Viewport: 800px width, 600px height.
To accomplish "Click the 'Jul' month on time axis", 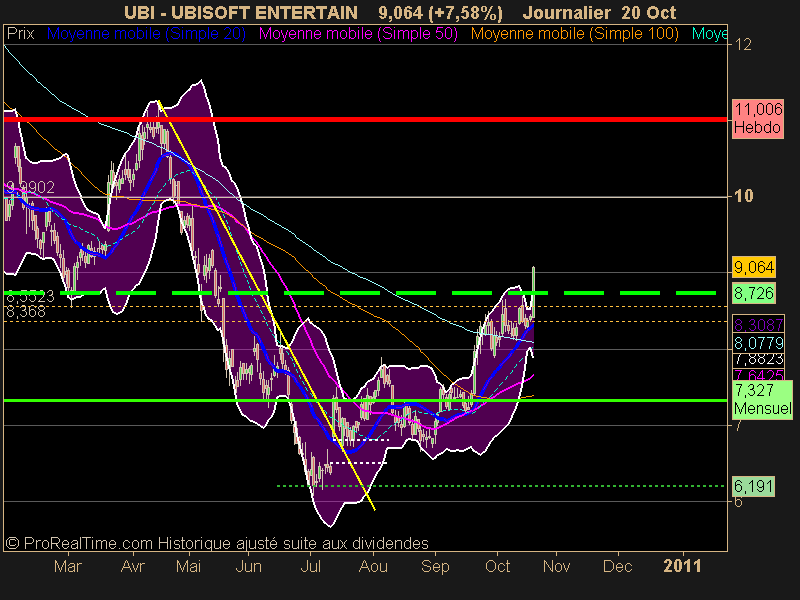I will (311, 566).
